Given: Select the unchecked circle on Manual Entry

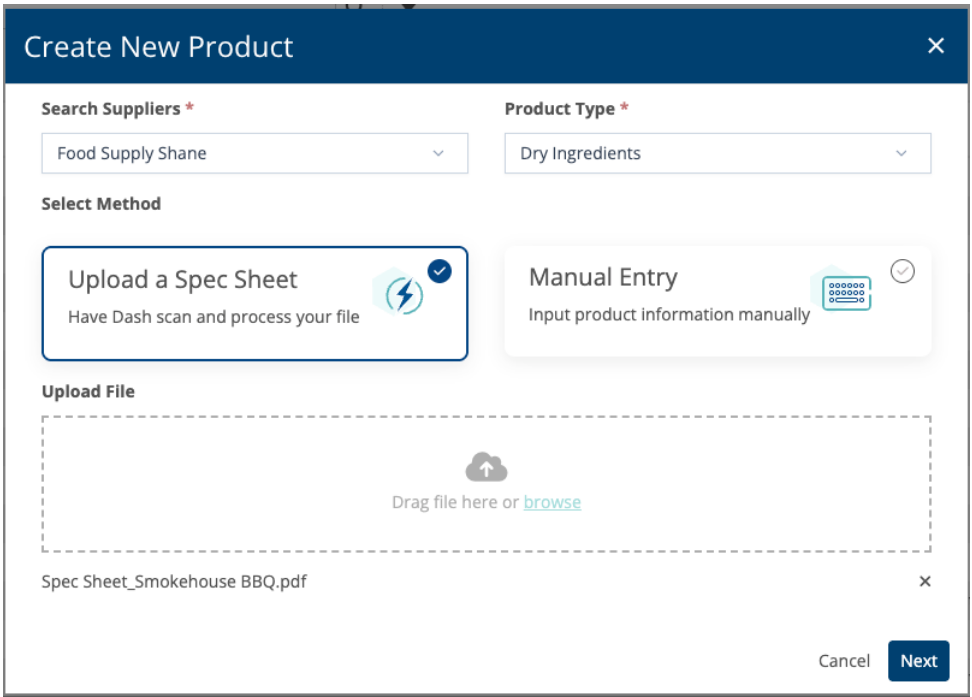Looking at the screenshot, I should 902,271.
